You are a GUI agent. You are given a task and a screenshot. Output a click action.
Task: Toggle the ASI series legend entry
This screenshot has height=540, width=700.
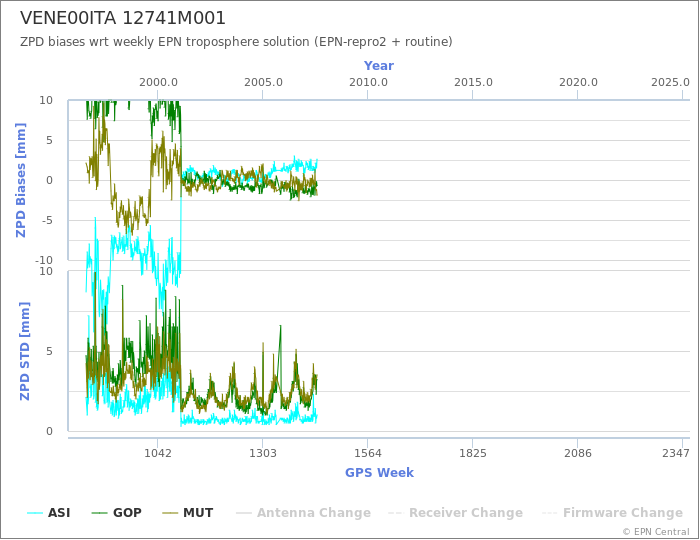(x=49, y=513)
